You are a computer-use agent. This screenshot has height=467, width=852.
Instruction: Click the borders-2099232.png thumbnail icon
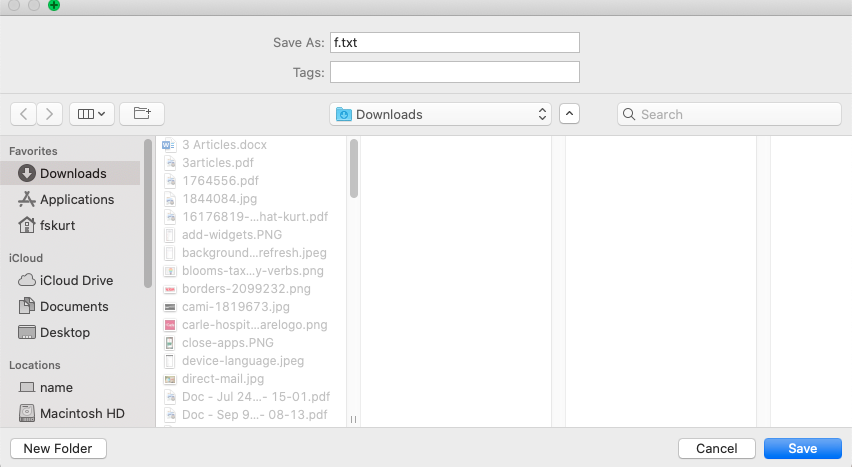[170, 289]
